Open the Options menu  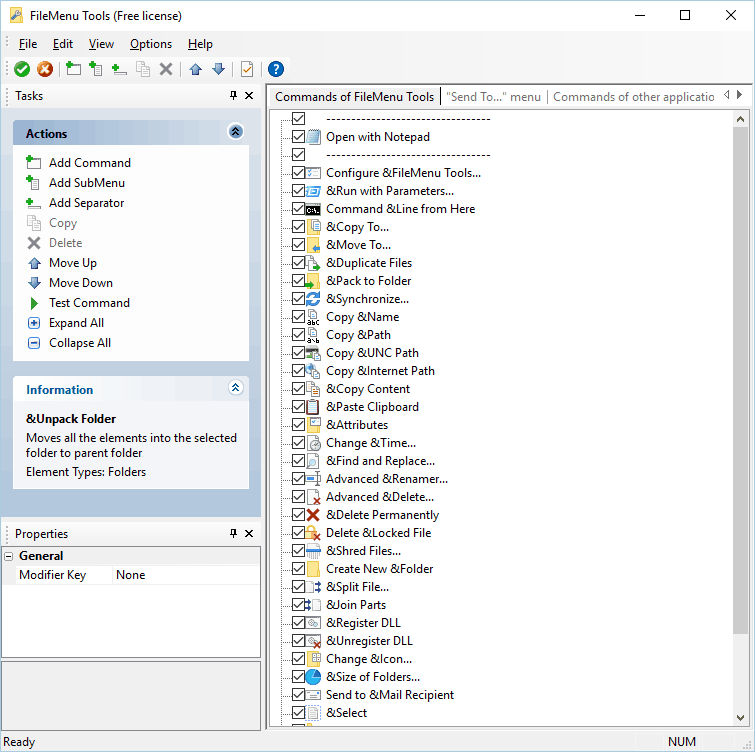151,44
